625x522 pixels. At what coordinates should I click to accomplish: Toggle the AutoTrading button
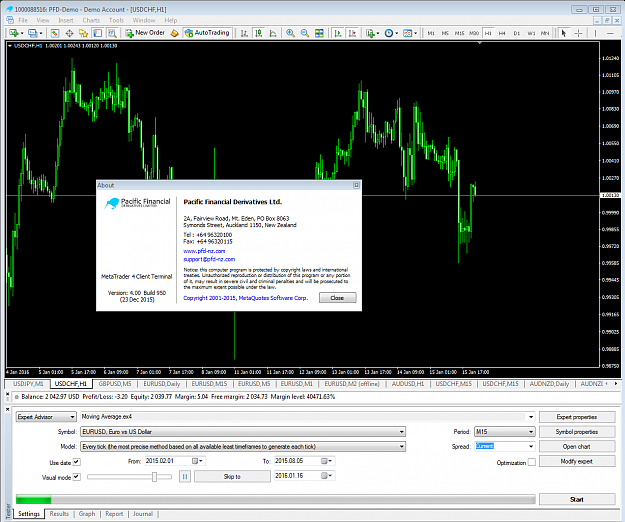click(207, 33)
